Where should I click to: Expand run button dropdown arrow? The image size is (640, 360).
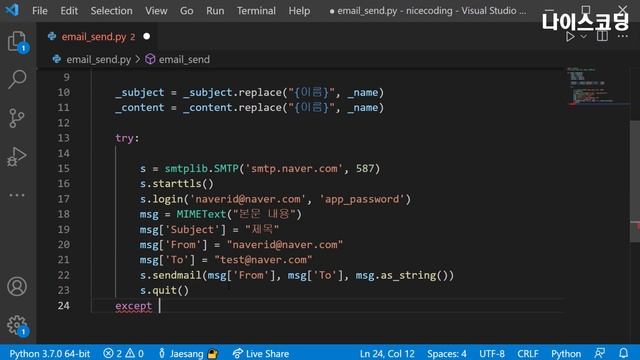click(x=584, y=37)
